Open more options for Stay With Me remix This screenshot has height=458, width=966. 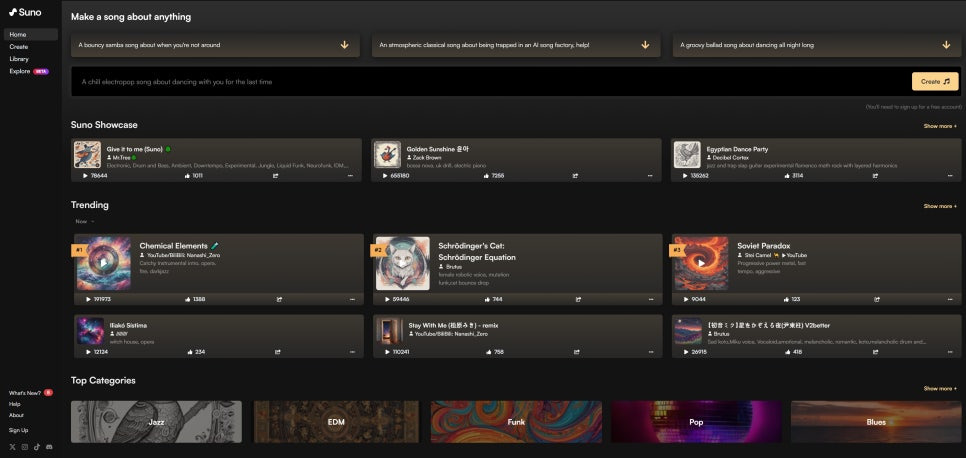[x=651, y=352]
